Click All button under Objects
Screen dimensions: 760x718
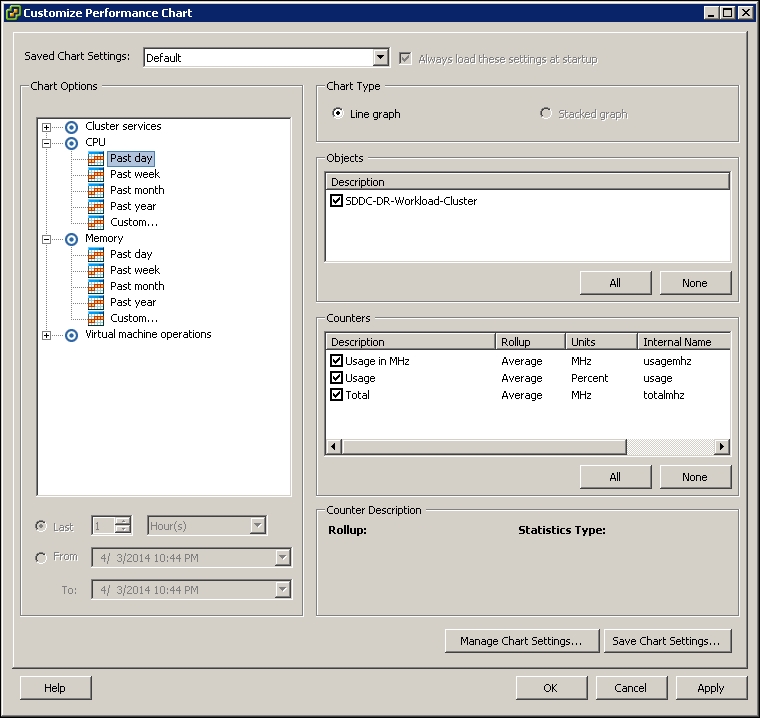(x=616, y=283)
